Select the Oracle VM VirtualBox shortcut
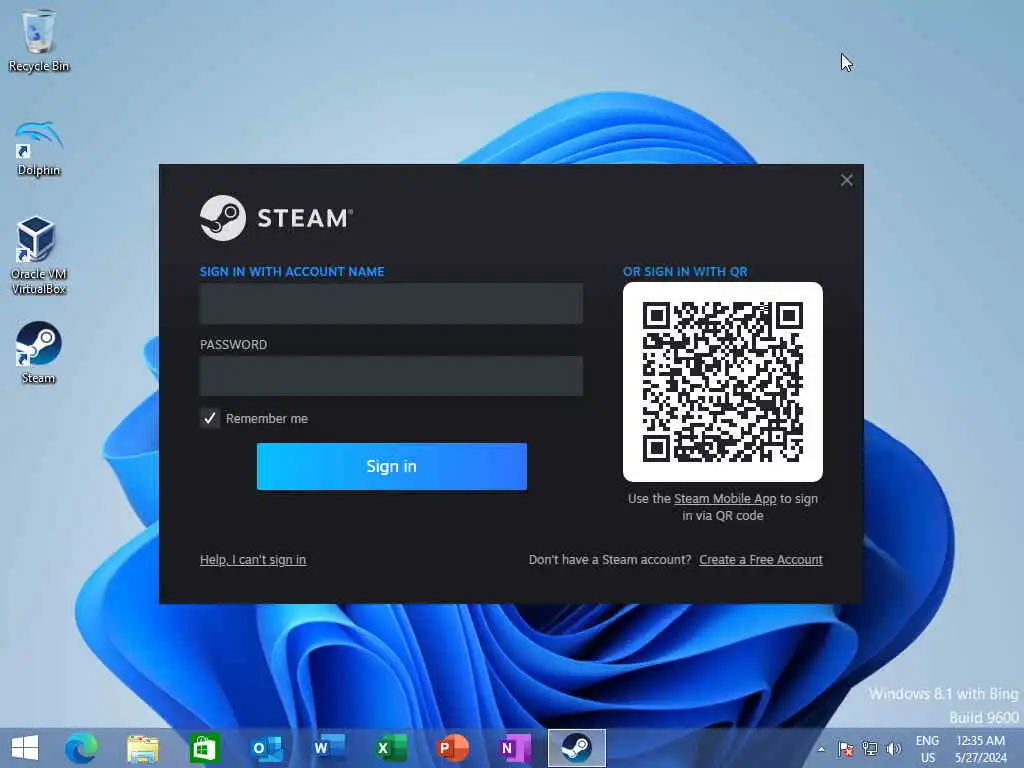 point(39,256)
